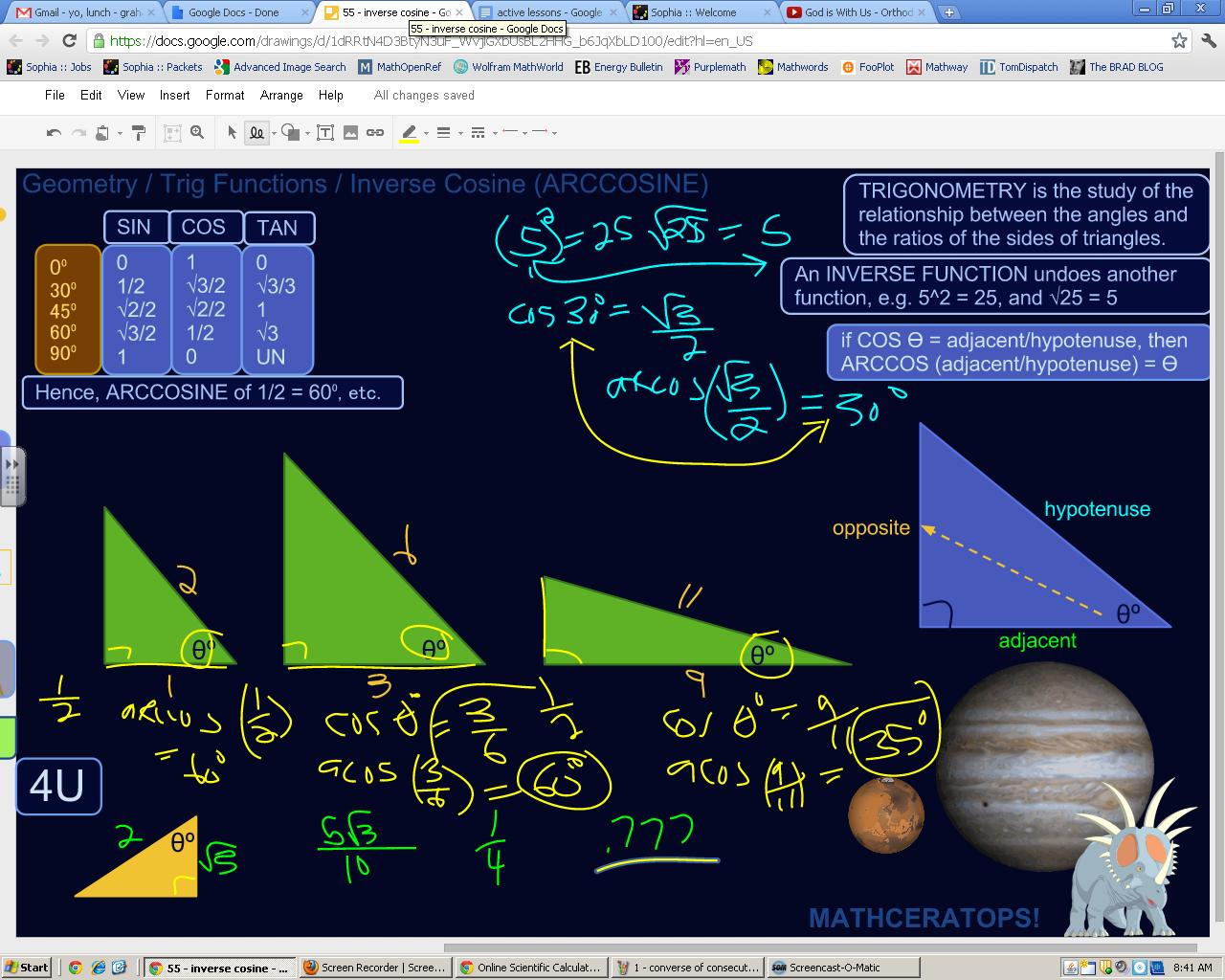Viewport: 1225px width, 980px height.
Task: Click the Zoom magnifier tool
Action: (197, 133)
